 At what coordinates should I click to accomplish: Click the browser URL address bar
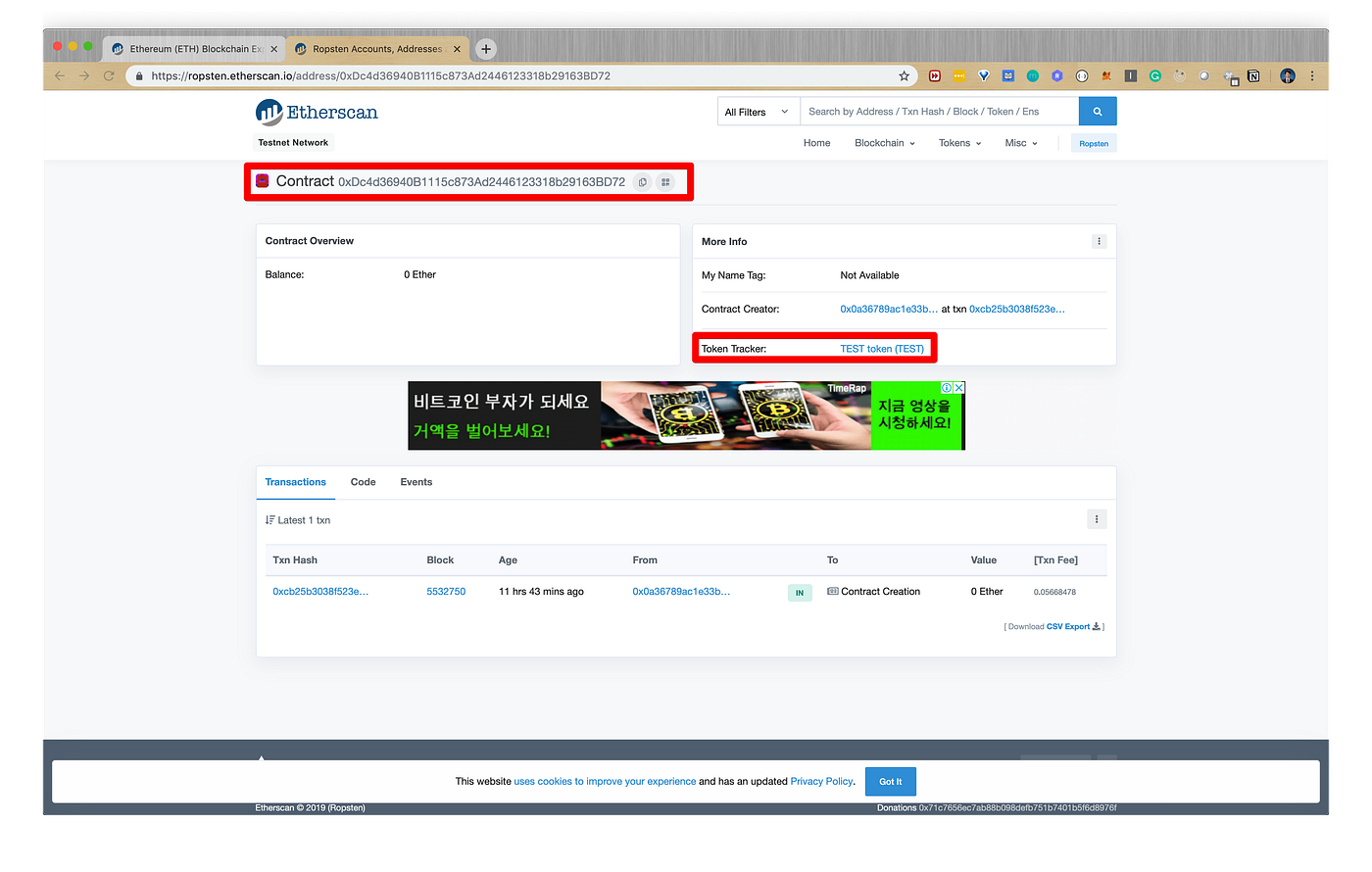point(519,75)
